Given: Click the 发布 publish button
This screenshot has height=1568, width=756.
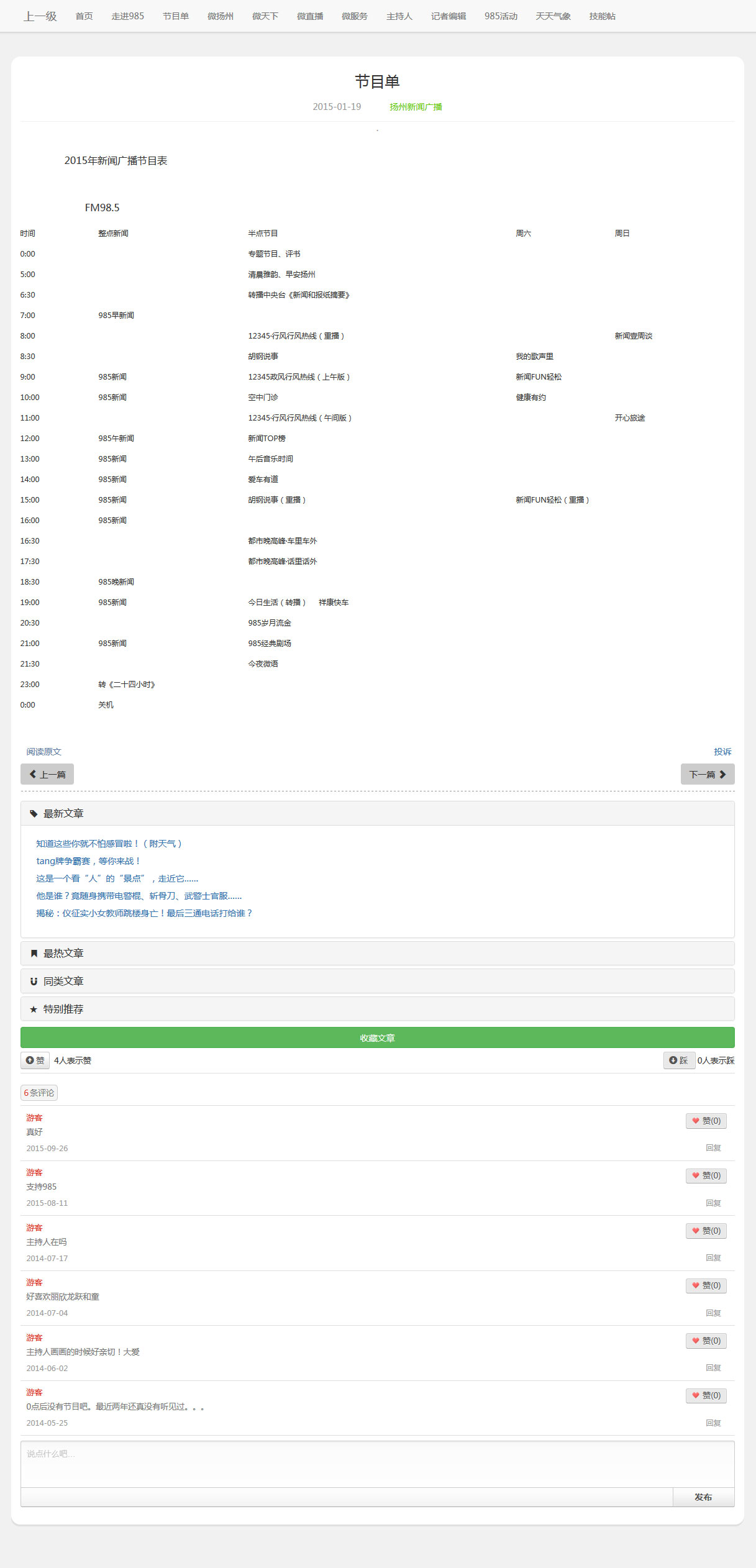Looking at the screenshot, I should 703,1497.
